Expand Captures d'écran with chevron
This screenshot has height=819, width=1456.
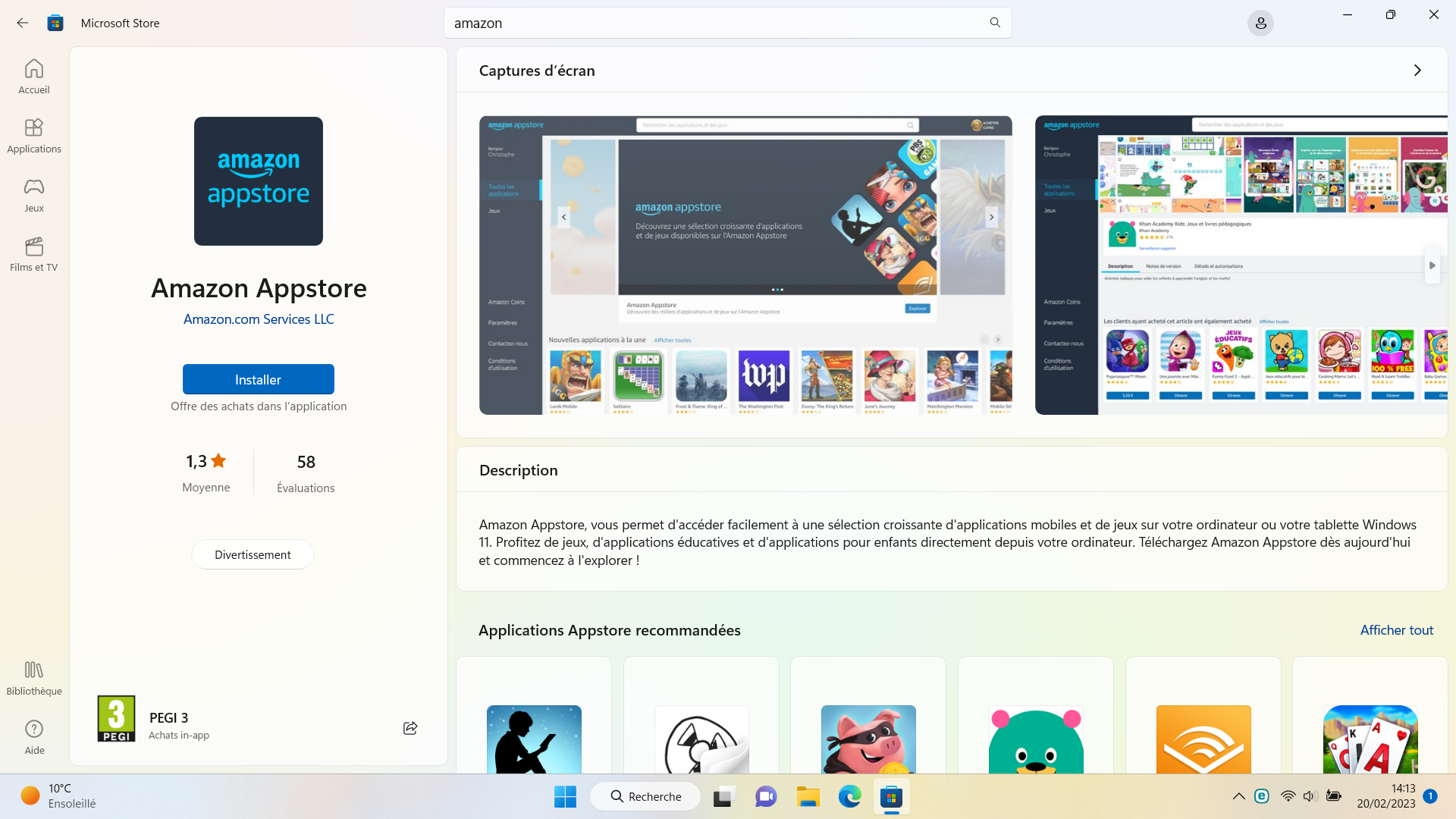point(1417,71)
